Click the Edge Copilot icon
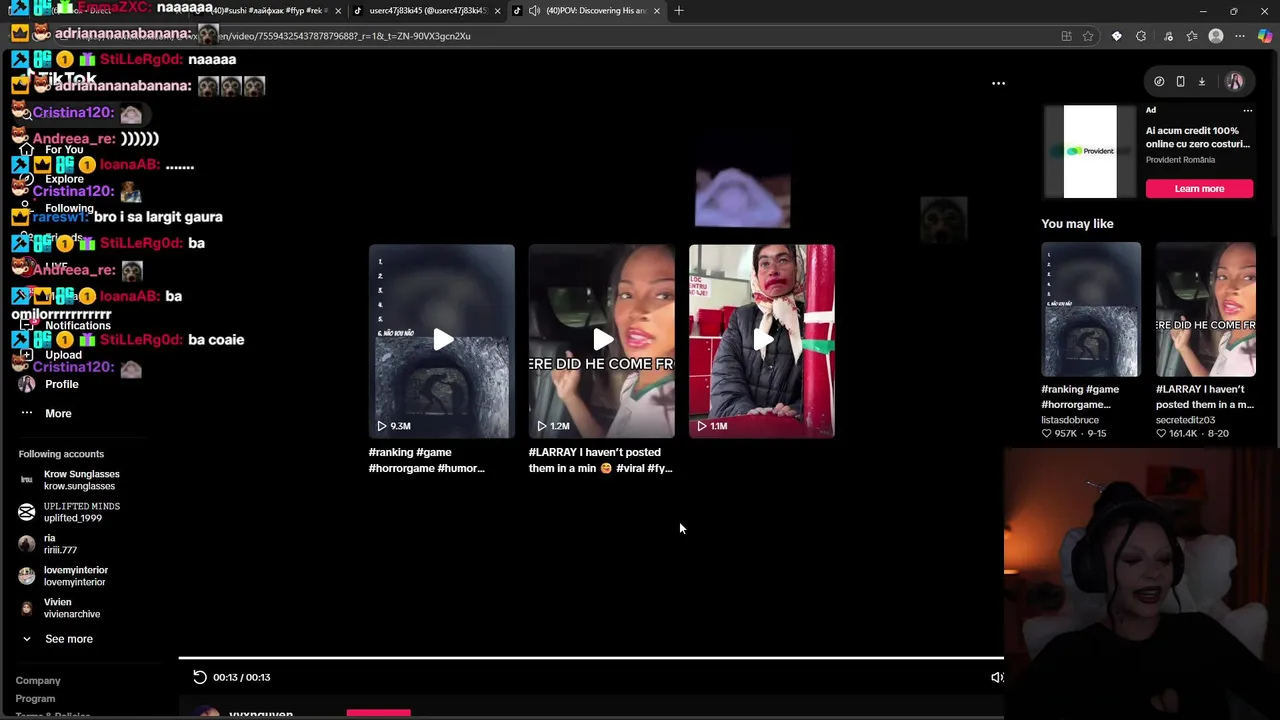This screenshot has width=1280, height=720. click(1265, 36)
